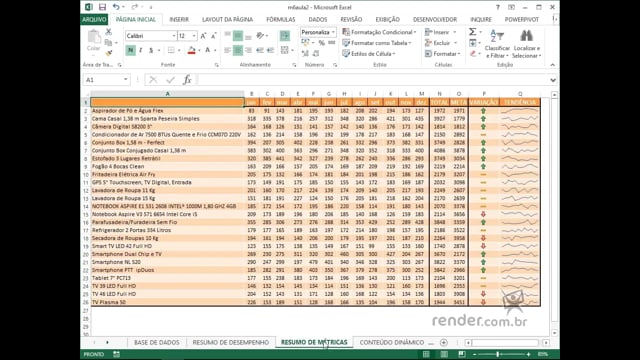Adjust the zoom slider handle
The height and width of the screenshot is (360, 640).
[498, 354]
